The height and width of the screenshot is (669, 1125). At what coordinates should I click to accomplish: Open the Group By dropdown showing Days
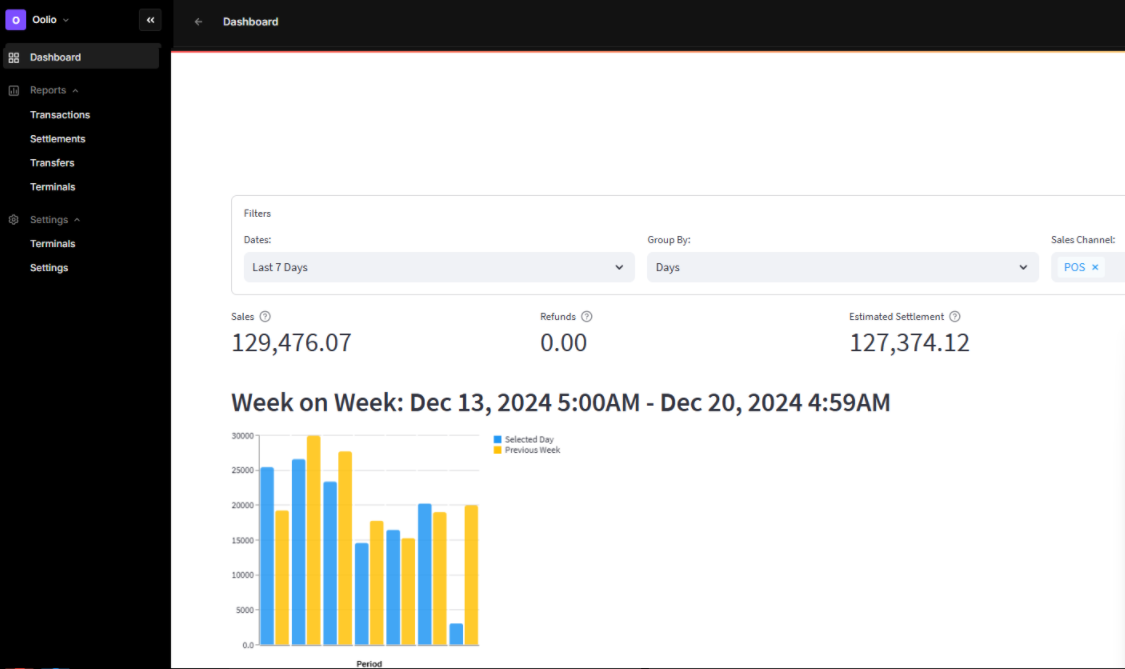[x=843, y=267]
